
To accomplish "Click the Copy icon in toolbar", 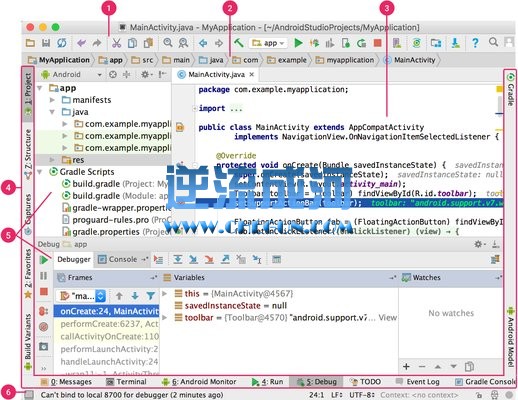I will [132, 43].
